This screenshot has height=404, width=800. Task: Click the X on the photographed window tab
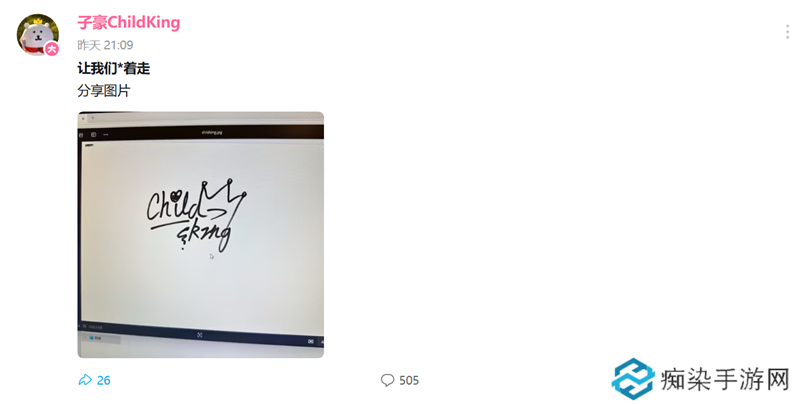pyautogui.click(x=83, y=118)
